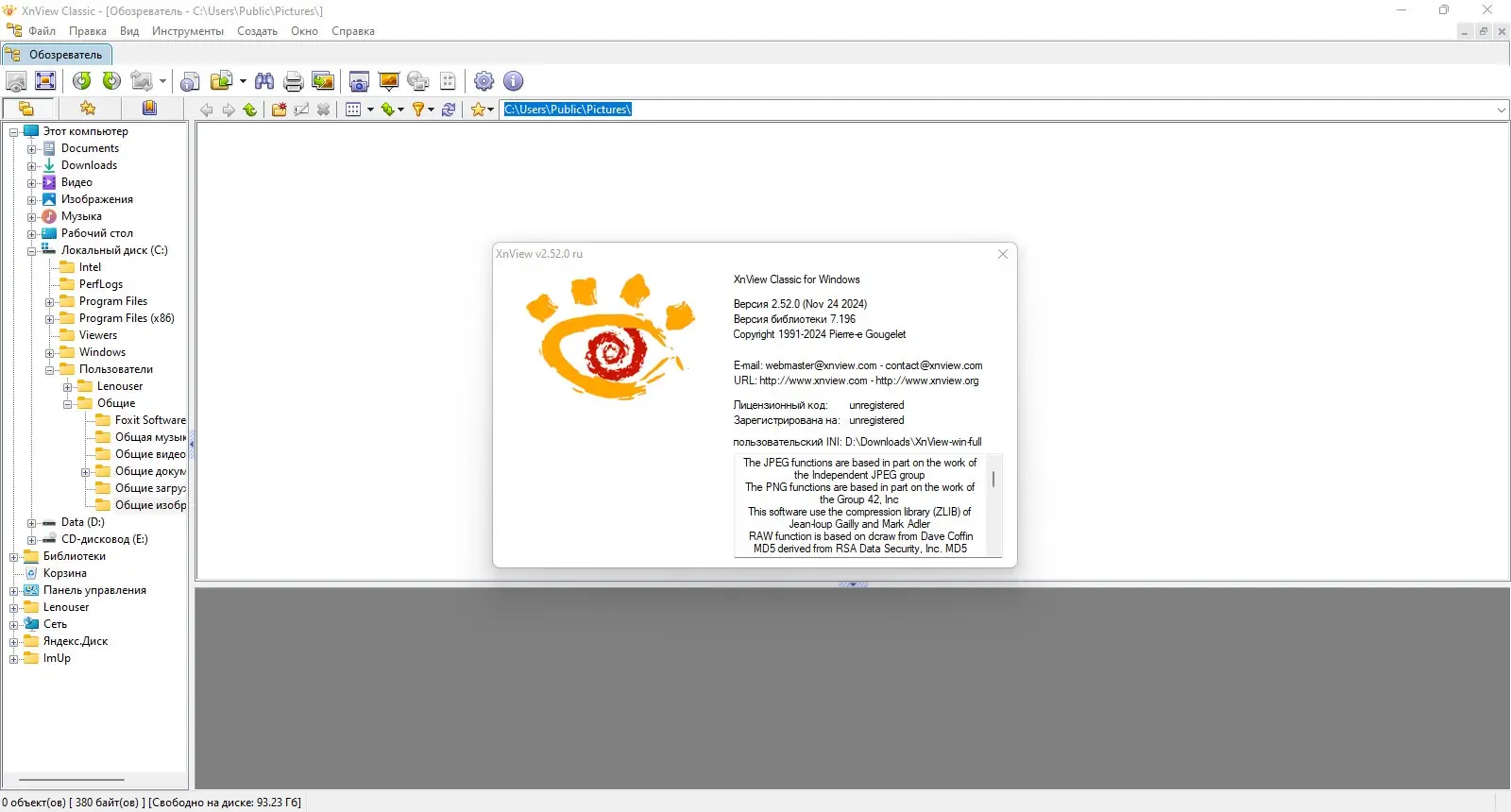Click the preview pane splitter handle
Screen dimensions: 1511x812
pyautogui.click(x=853, y=584)
